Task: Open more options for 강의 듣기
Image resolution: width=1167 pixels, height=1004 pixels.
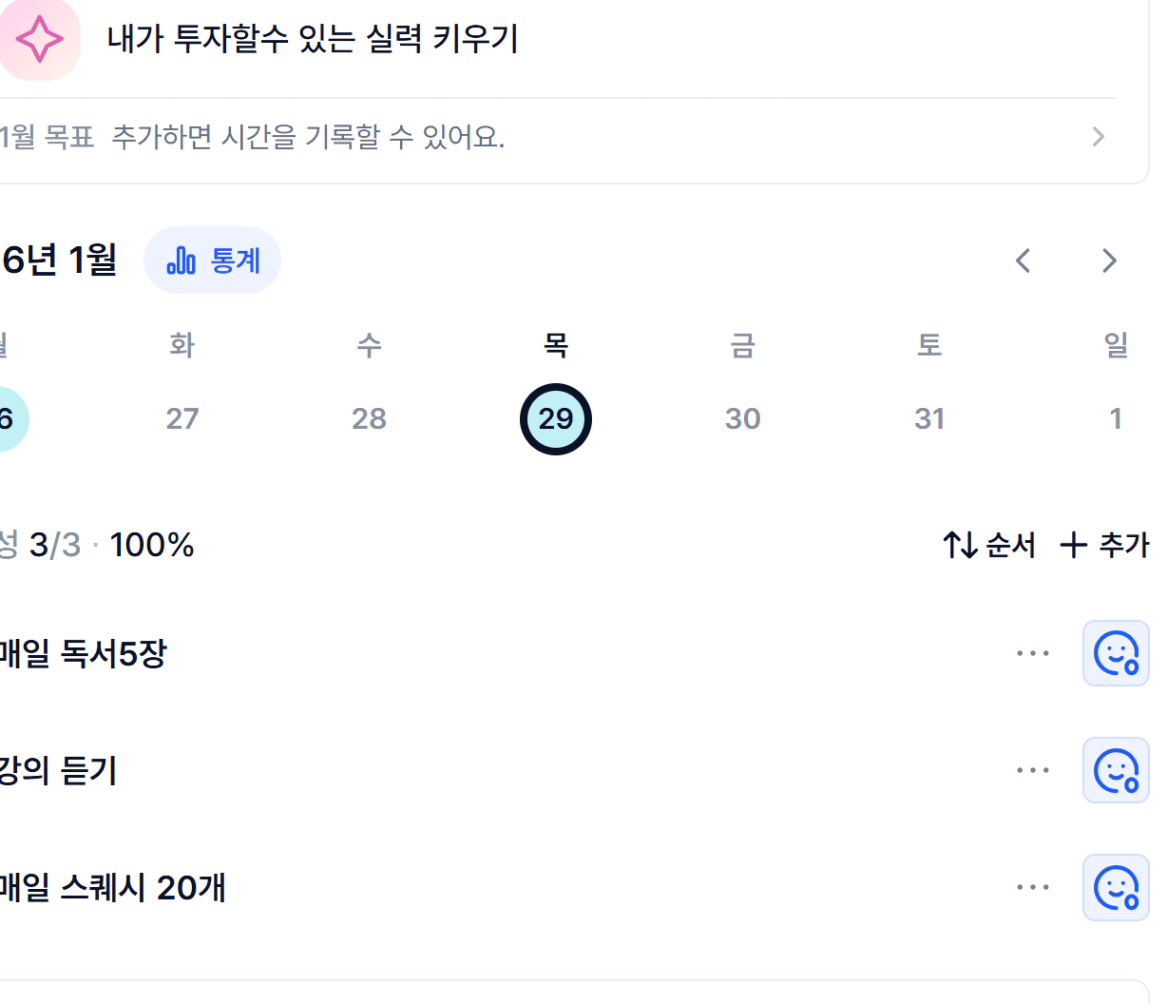Action: pos(1032,771)
